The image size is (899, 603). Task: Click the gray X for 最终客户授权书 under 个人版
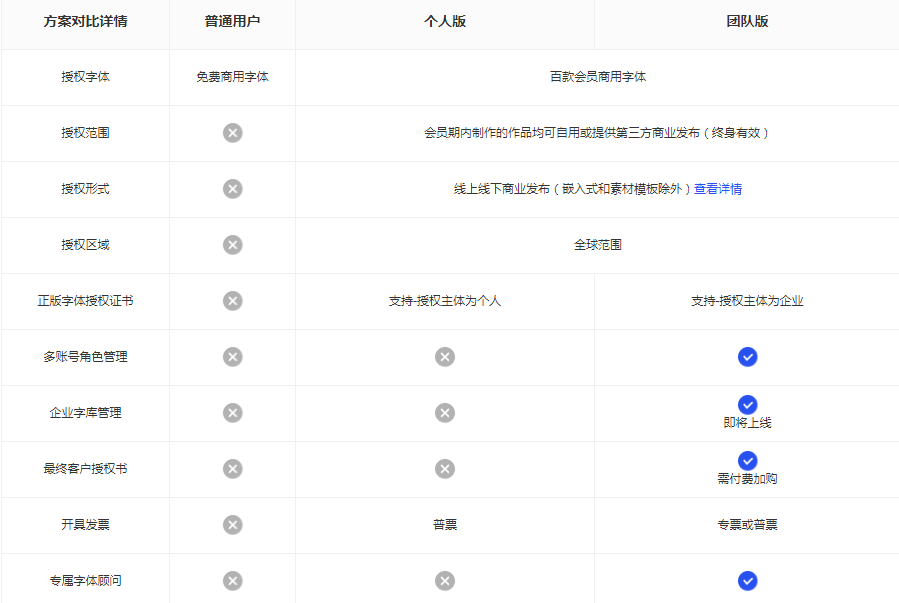445,469
